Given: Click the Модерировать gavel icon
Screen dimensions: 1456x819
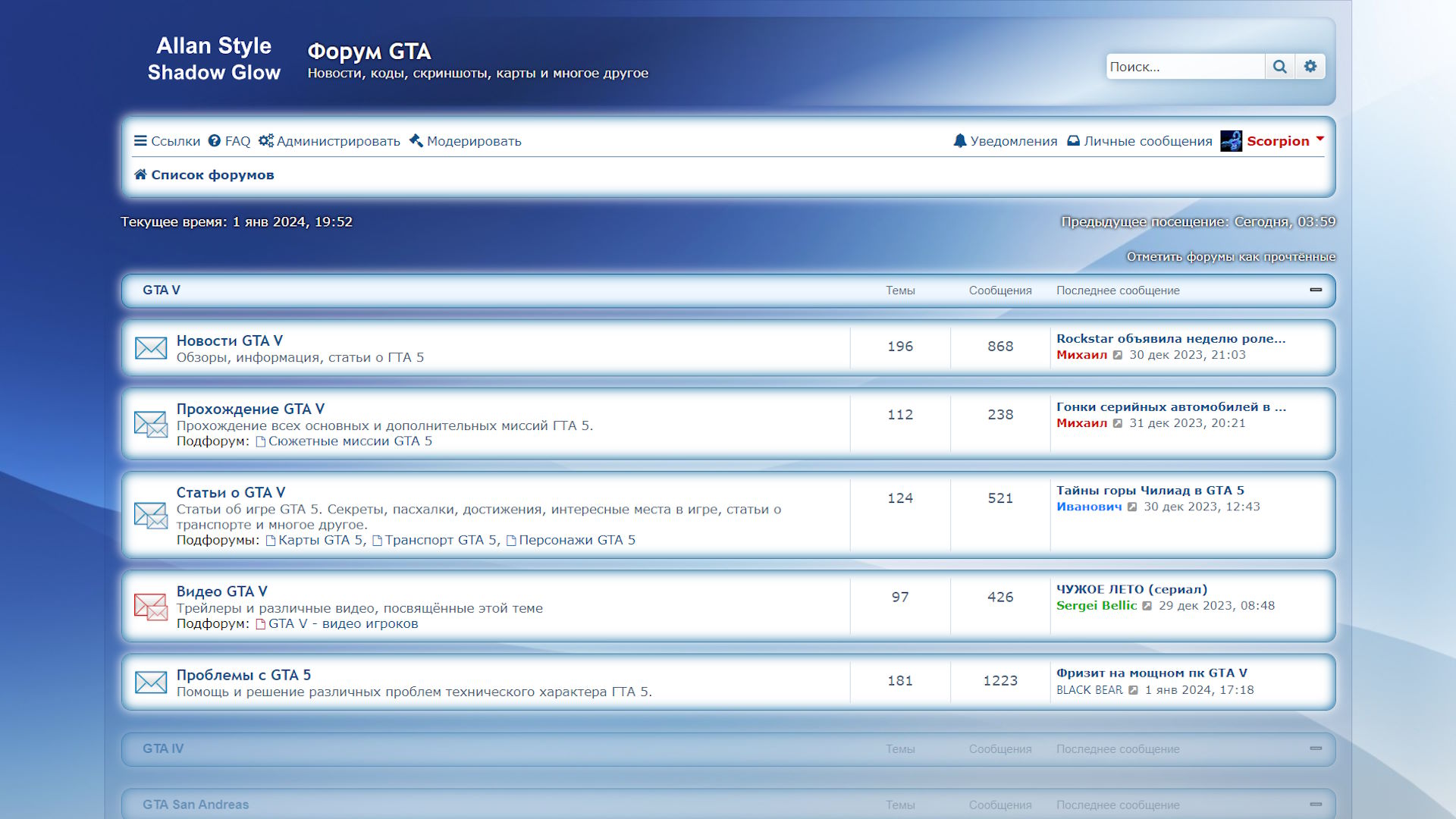Looking at the screenshot, I should click(x=416, y=141).
